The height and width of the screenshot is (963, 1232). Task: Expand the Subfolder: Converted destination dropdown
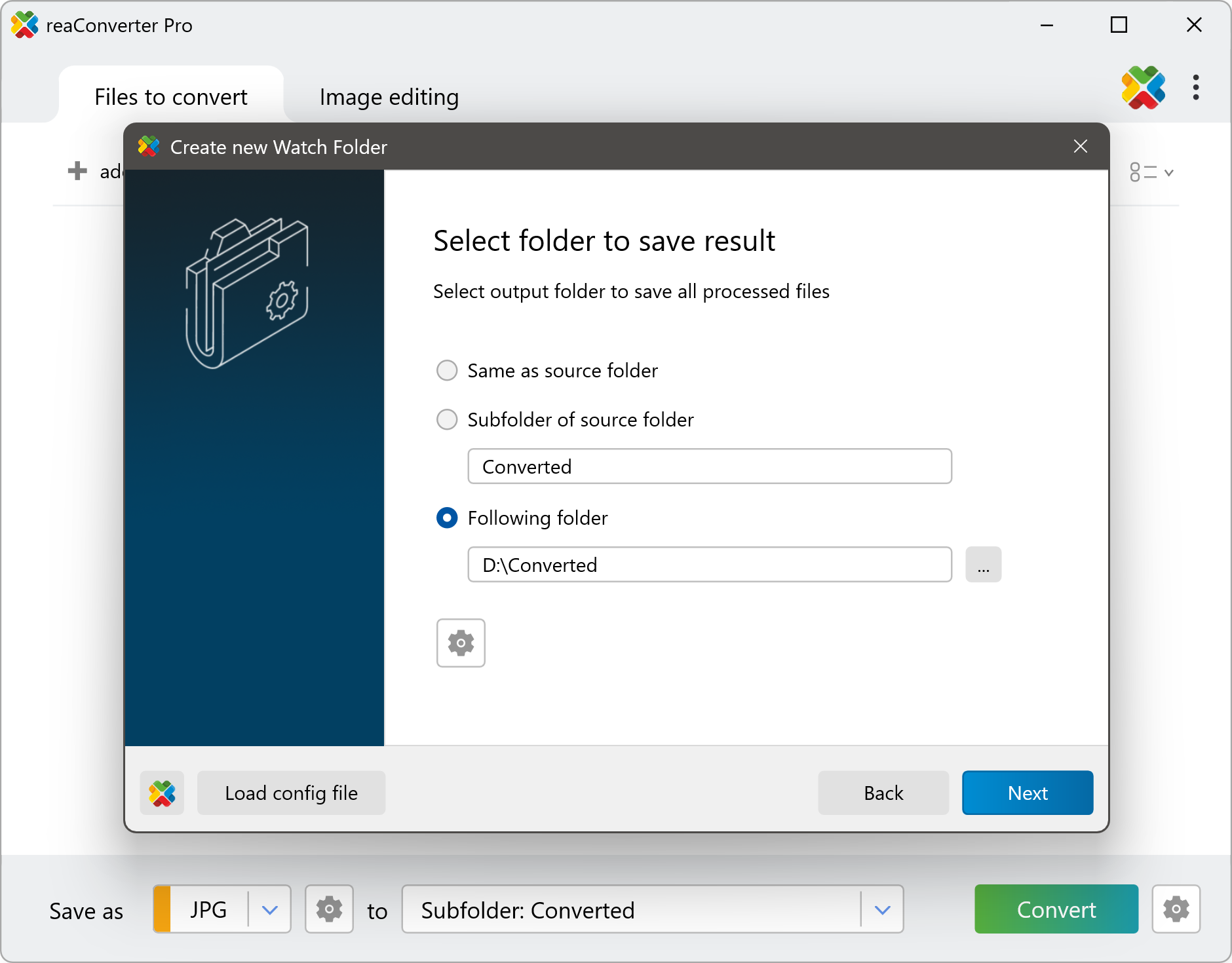pos(882,909)
